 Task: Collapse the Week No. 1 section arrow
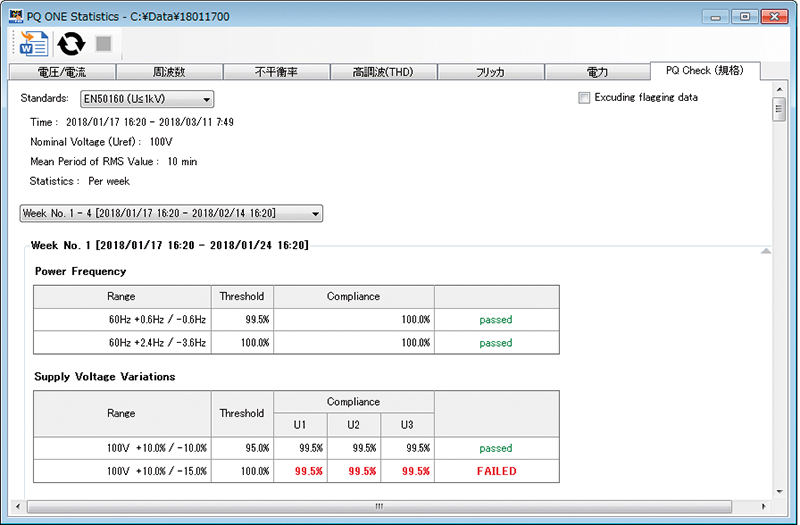(765, 251)
